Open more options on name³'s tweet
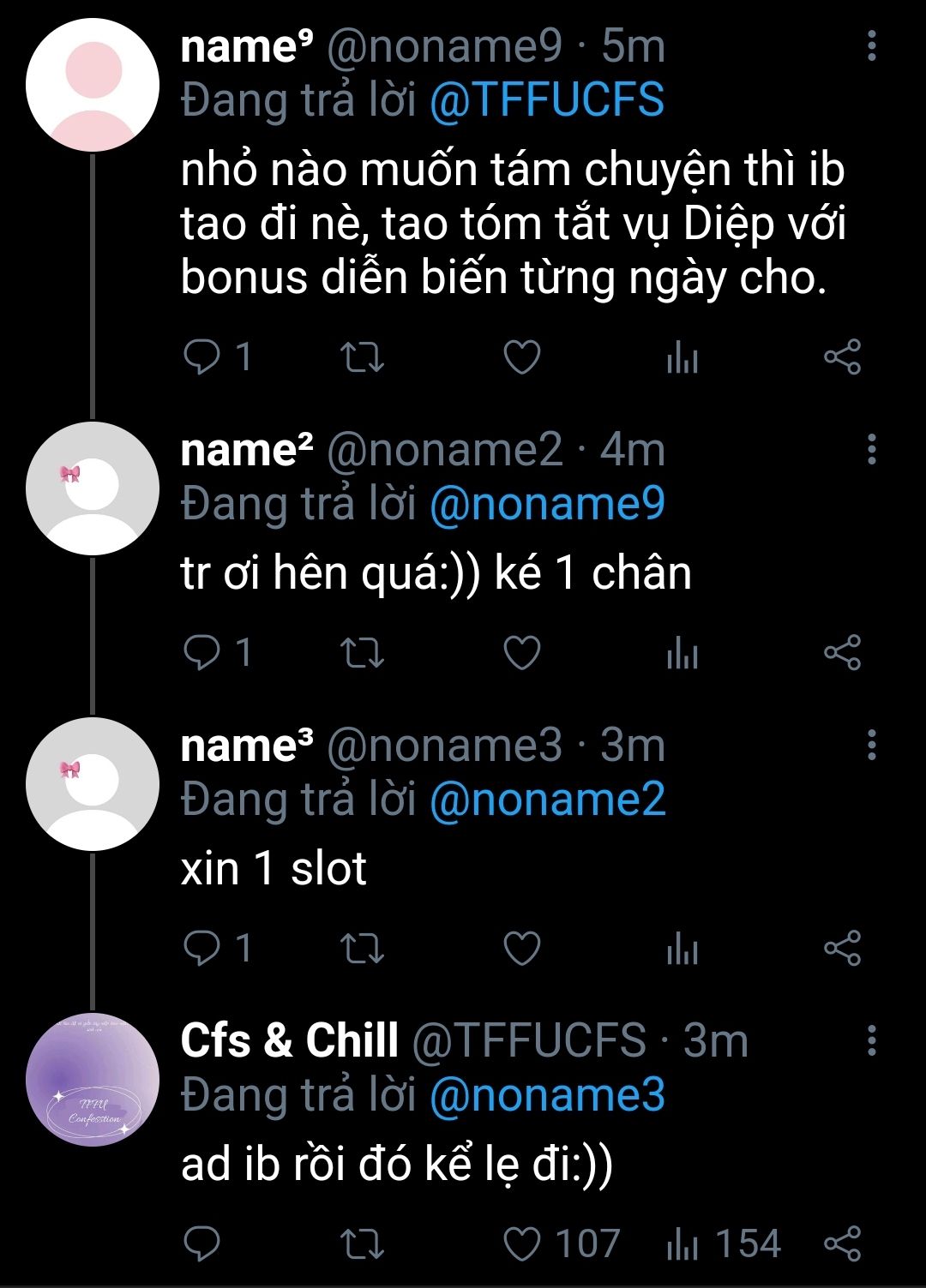Viewport: 926px width, 1288px height. coord(871,745)
